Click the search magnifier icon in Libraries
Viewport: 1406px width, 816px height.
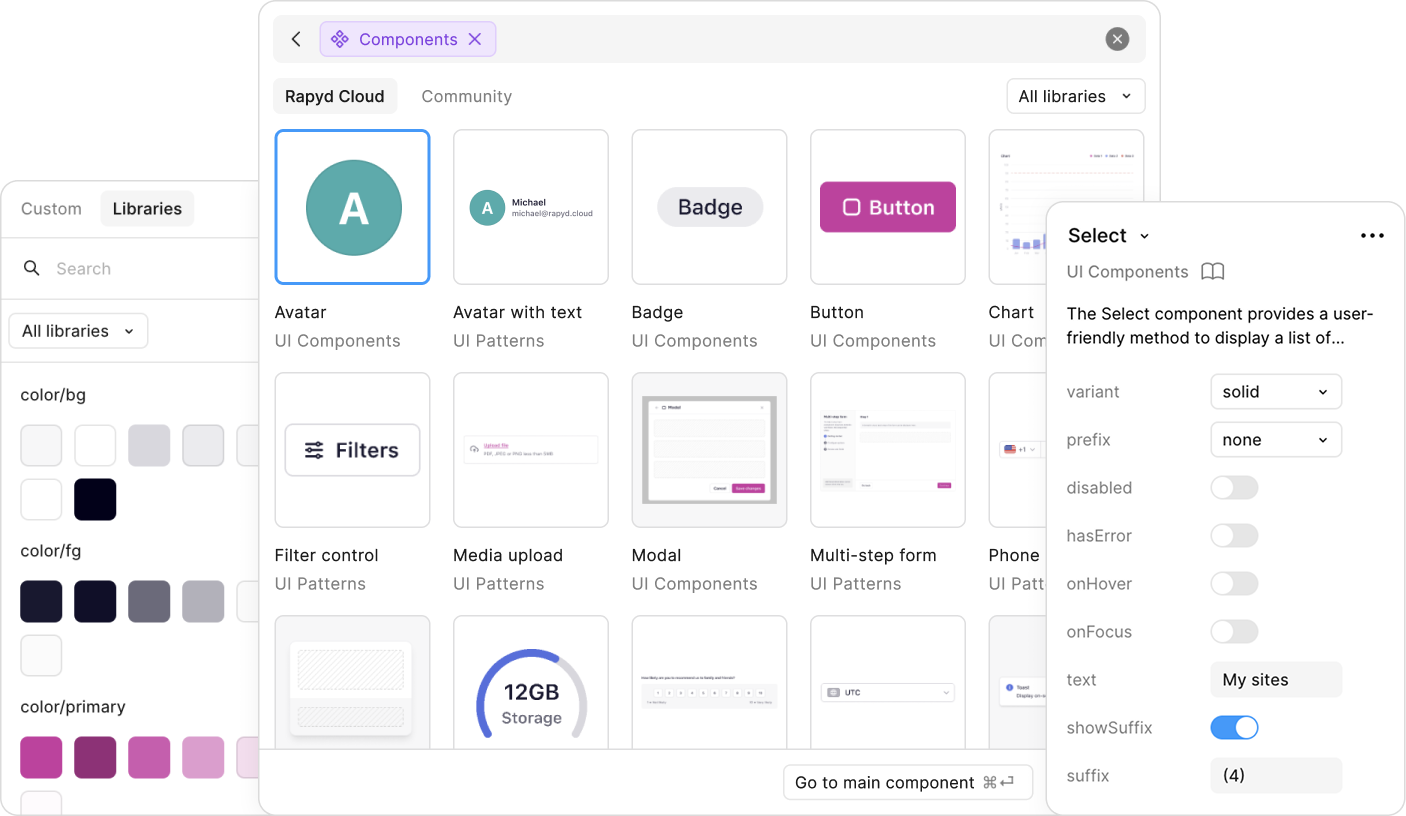point(32,268)
